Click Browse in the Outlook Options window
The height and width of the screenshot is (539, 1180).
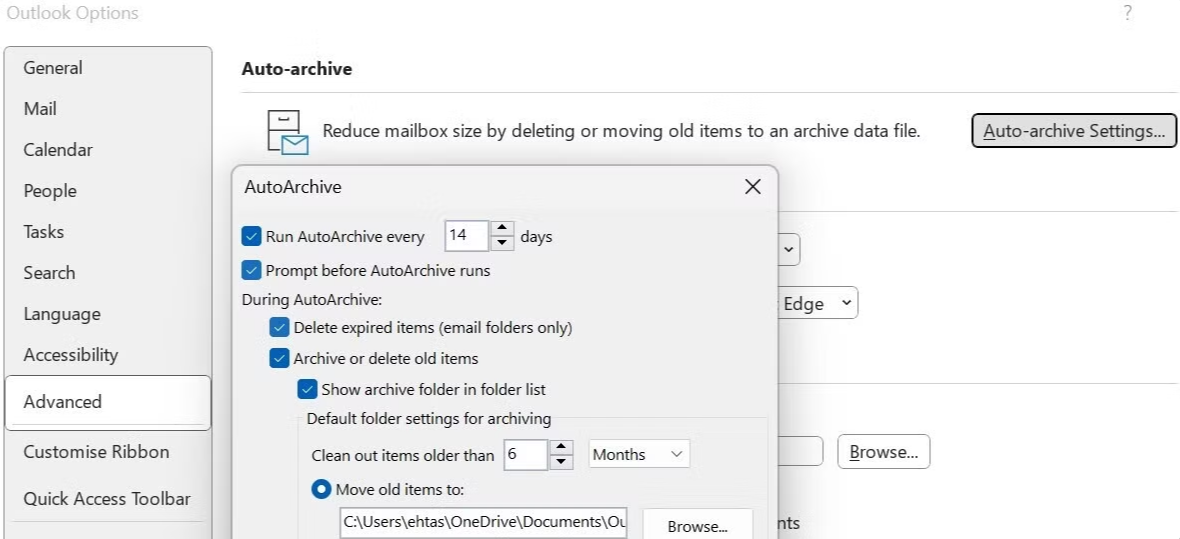(x=883, y=452)
